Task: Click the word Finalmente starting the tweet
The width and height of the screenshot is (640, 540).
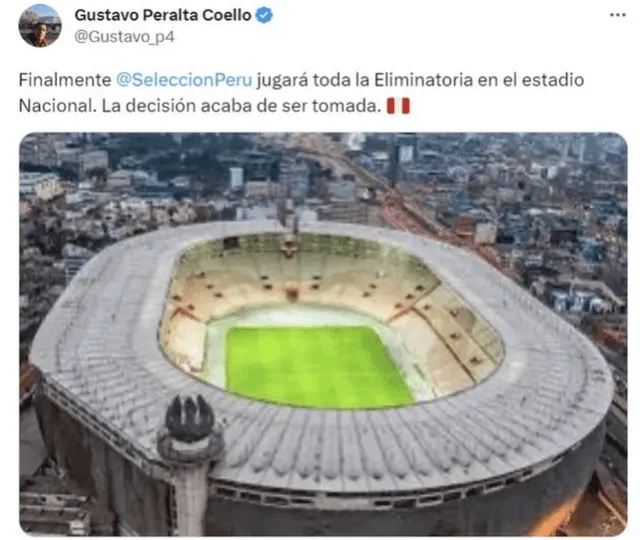Action: [65, 80]
